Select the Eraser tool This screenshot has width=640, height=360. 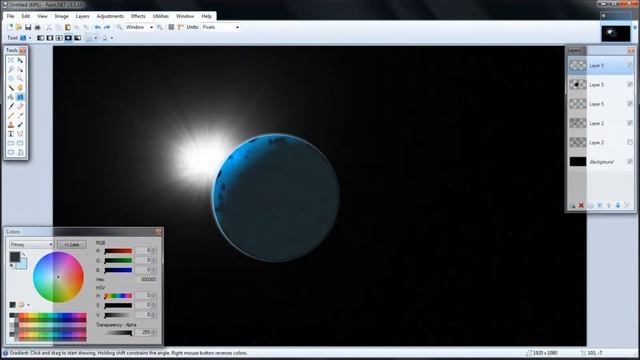pos(20,106)
